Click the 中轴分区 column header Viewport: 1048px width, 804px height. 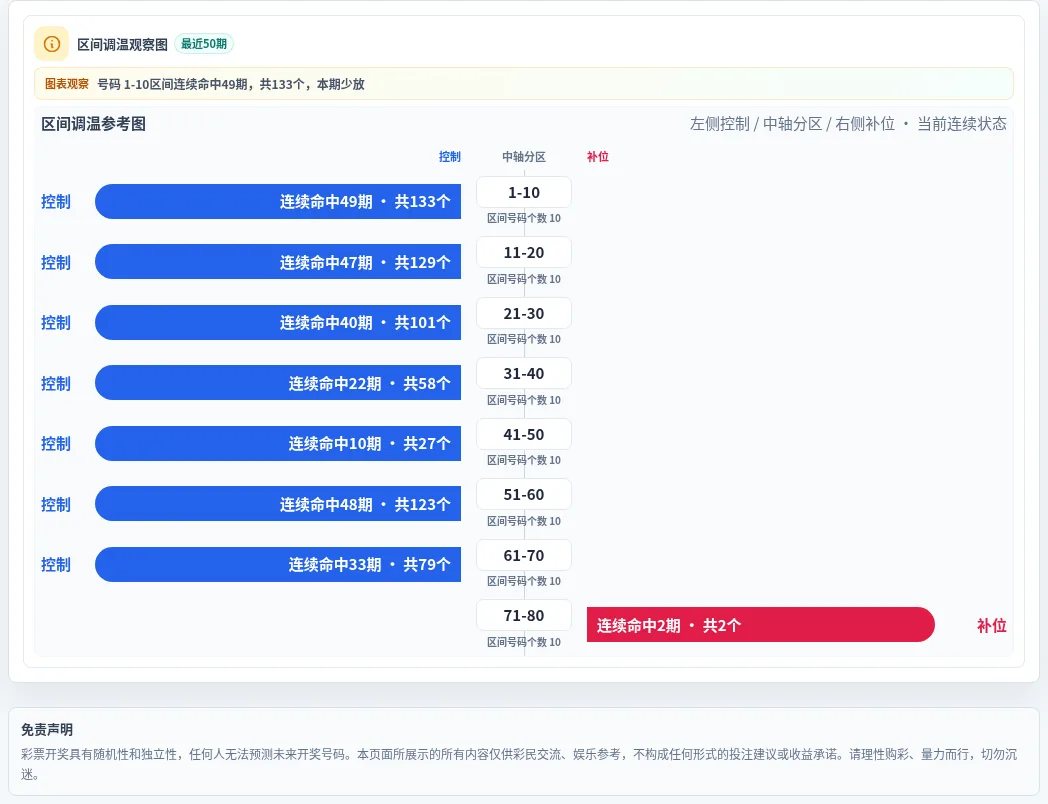524,156
